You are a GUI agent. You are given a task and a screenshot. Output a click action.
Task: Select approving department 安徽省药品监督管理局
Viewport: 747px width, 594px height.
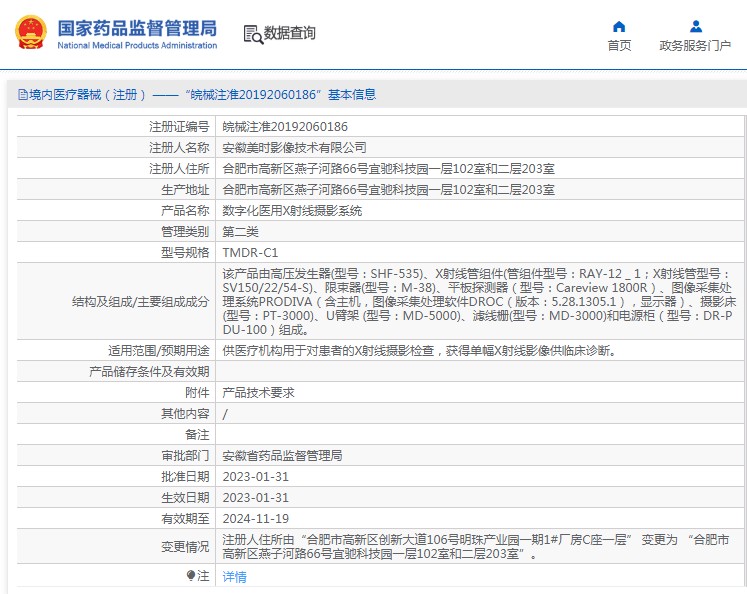click(282, 455)
